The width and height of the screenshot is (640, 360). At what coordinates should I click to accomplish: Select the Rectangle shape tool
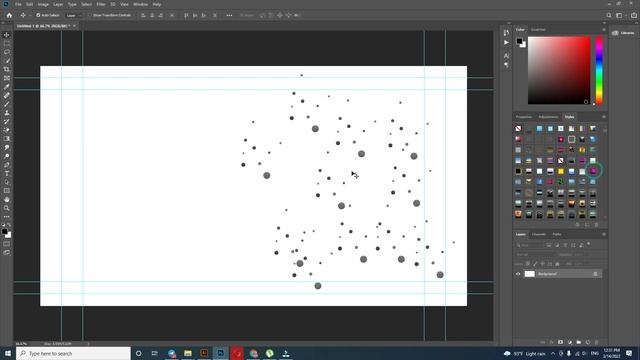[7, 191]
